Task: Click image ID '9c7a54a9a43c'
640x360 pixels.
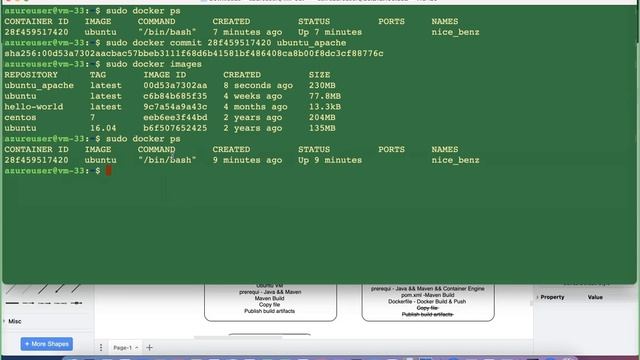Action: pos(175,107)
